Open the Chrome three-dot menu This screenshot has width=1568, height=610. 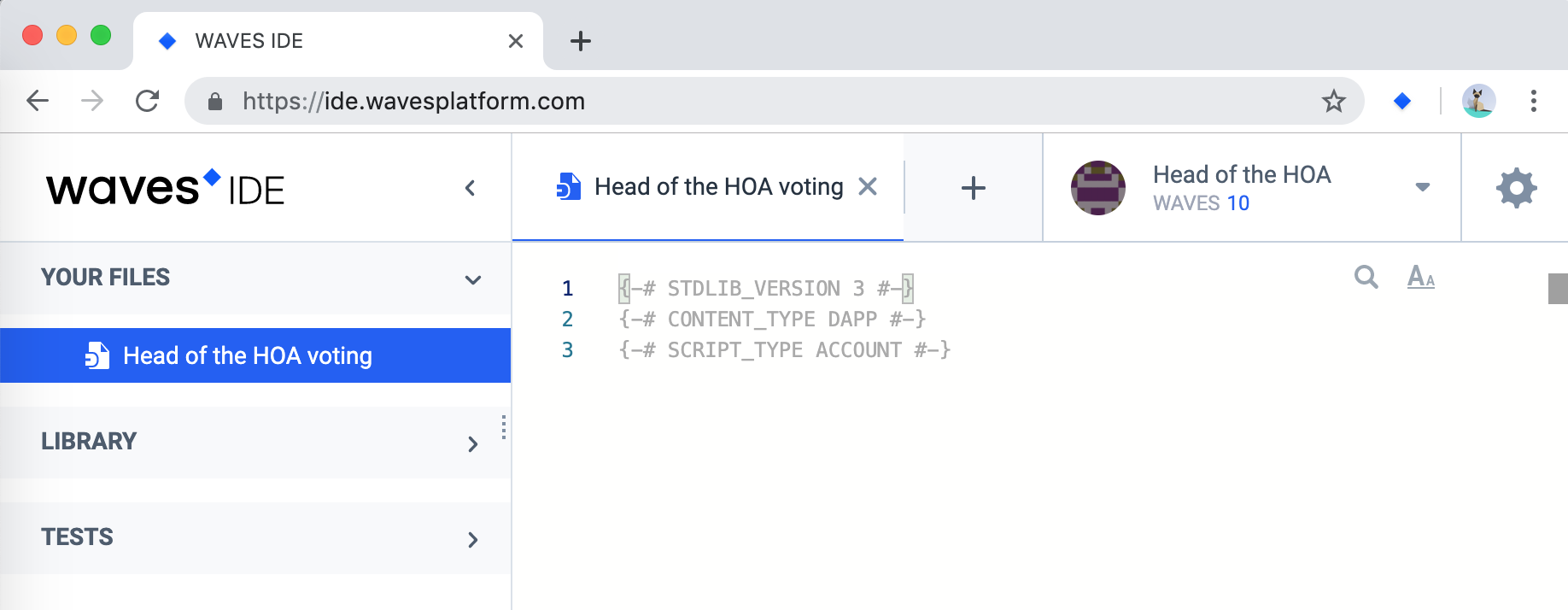[x=1534, y=101]
